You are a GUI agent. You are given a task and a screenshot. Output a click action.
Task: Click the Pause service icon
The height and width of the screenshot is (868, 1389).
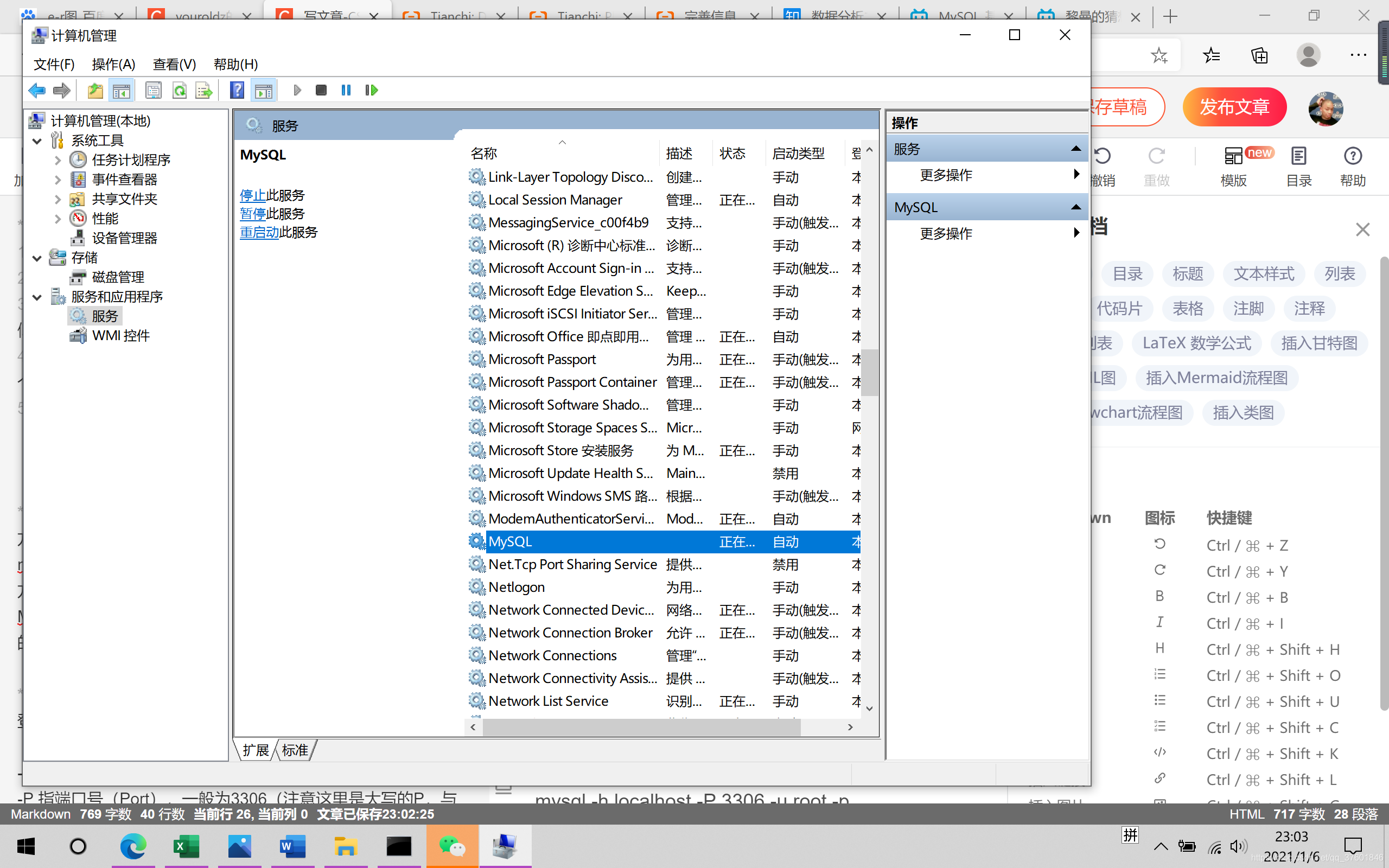[346, 90]
